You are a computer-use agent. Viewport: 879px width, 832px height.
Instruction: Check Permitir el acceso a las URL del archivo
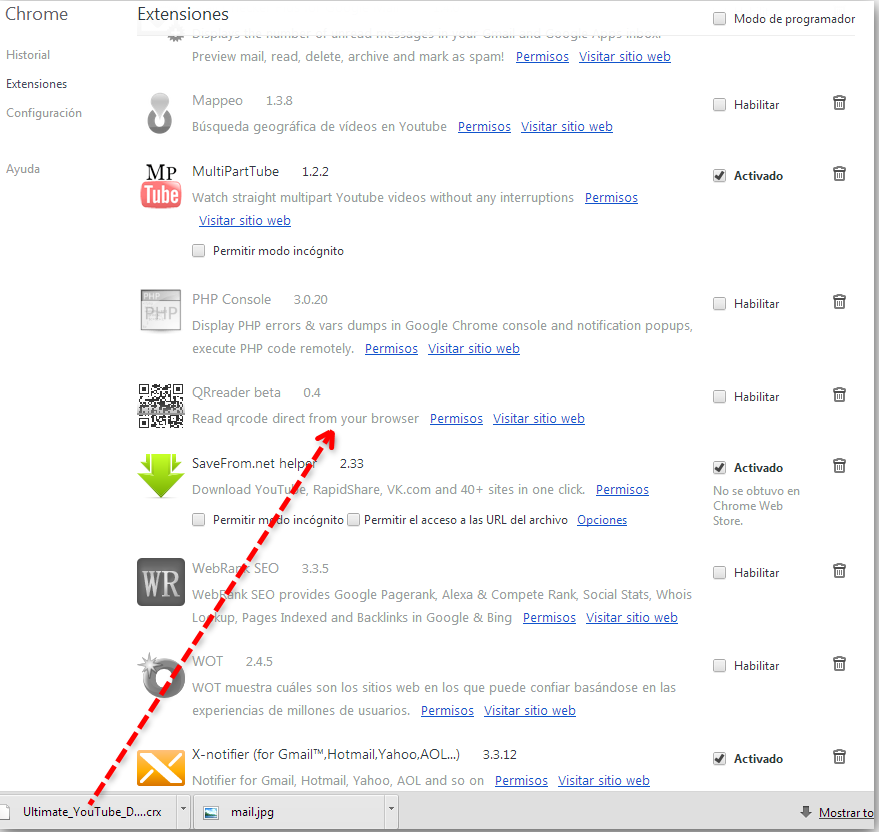pyautogui.click(x=353, y=520)
